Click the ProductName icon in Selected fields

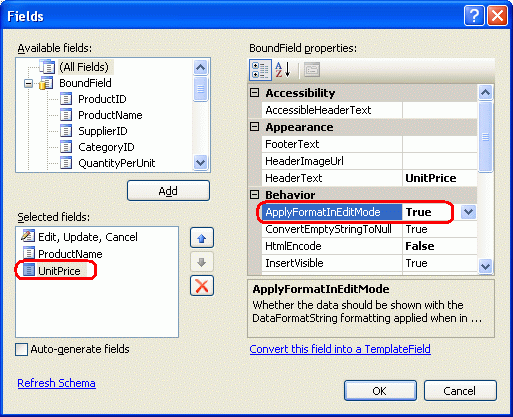tap(29, 253)
